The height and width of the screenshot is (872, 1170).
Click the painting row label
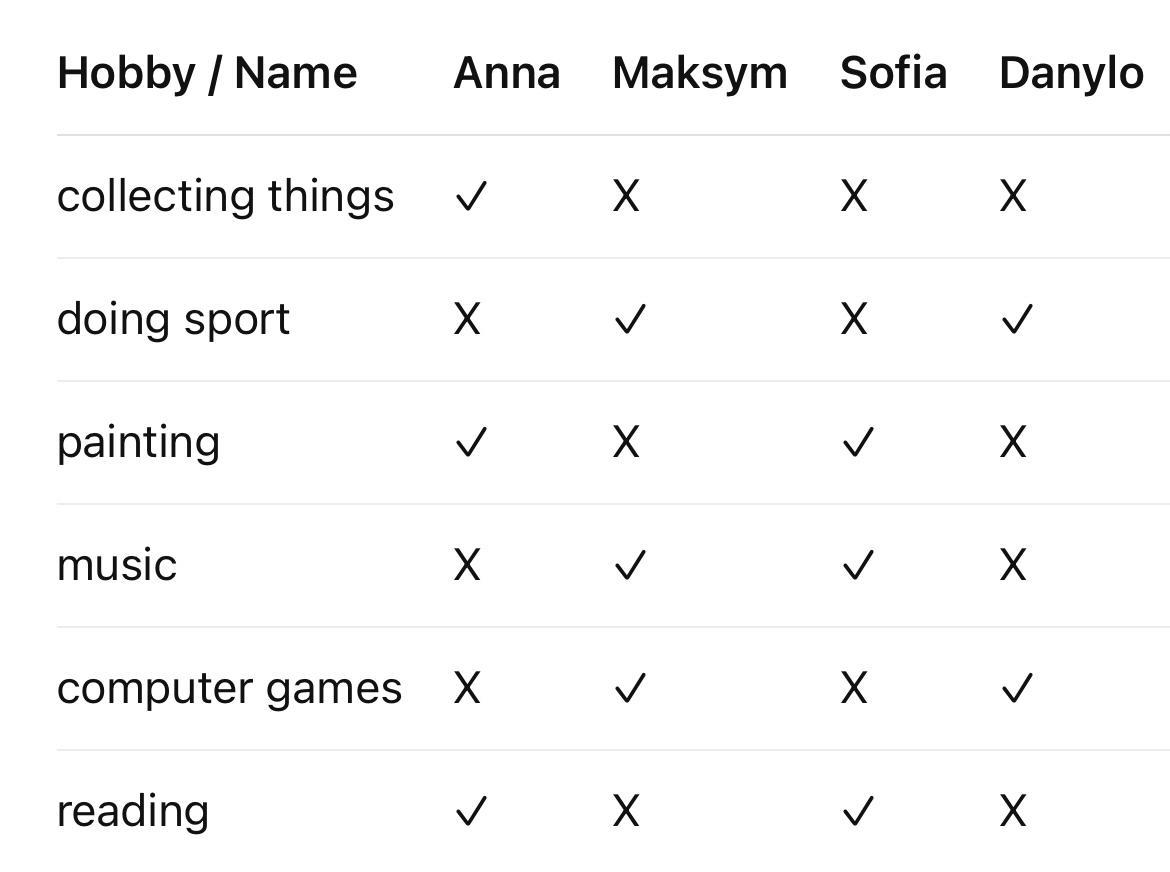tap(138, 443)
